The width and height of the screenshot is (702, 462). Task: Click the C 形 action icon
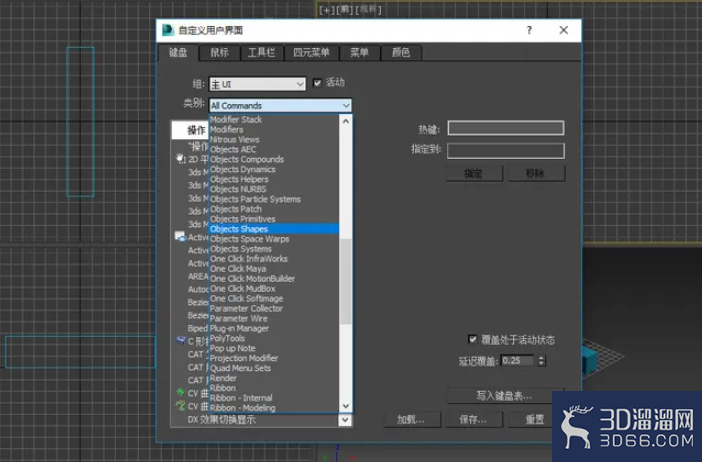click(180, 340)
